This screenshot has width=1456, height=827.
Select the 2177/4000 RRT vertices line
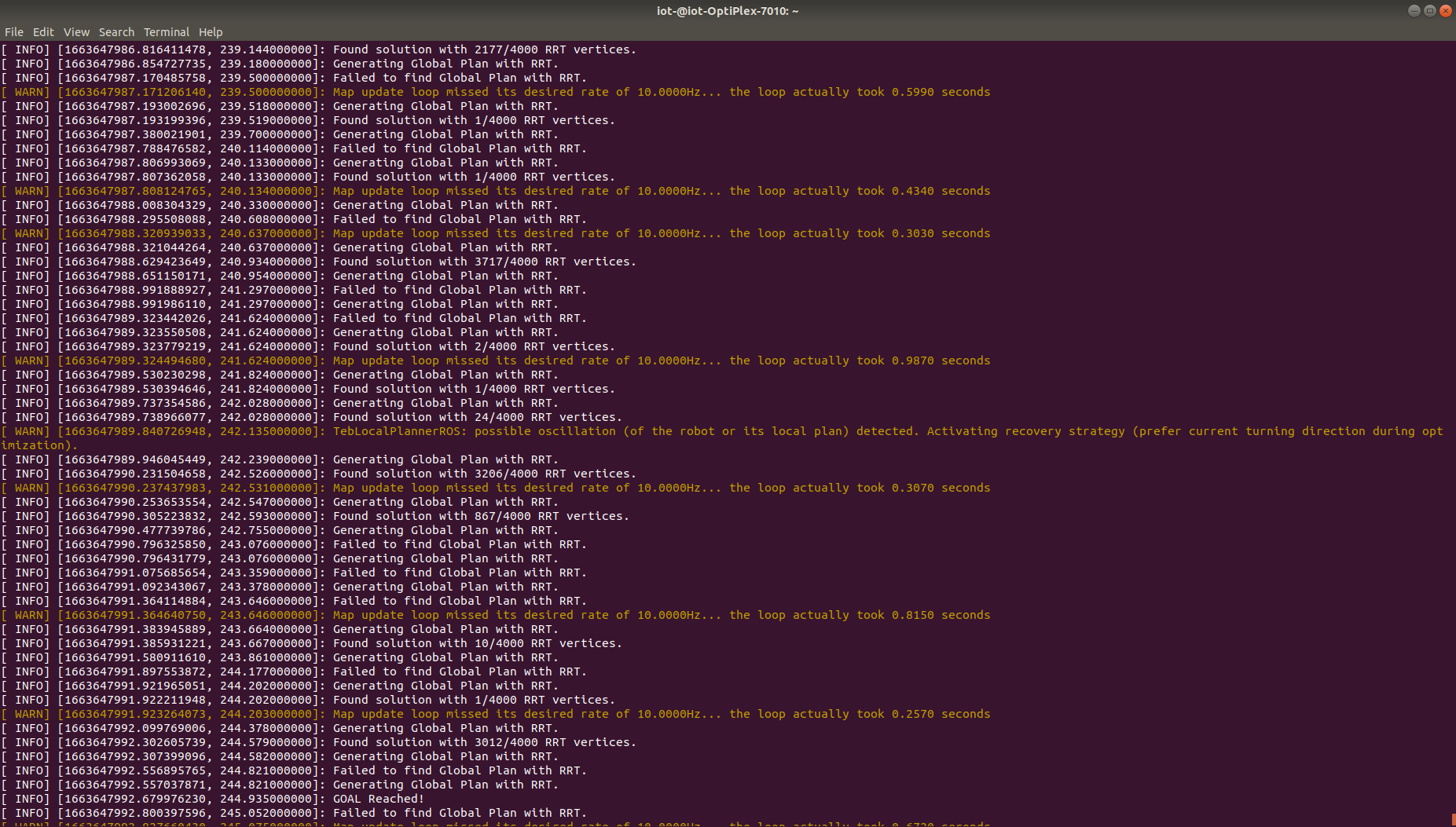point(471,49)
